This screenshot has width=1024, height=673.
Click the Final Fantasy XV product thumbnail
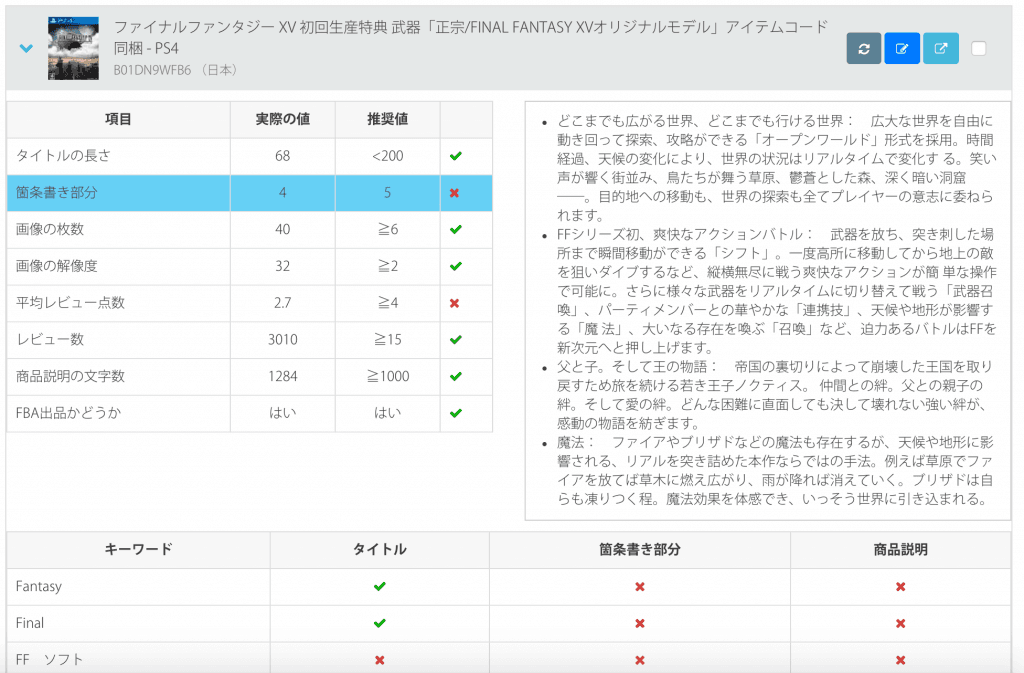(x=73, y=48)
